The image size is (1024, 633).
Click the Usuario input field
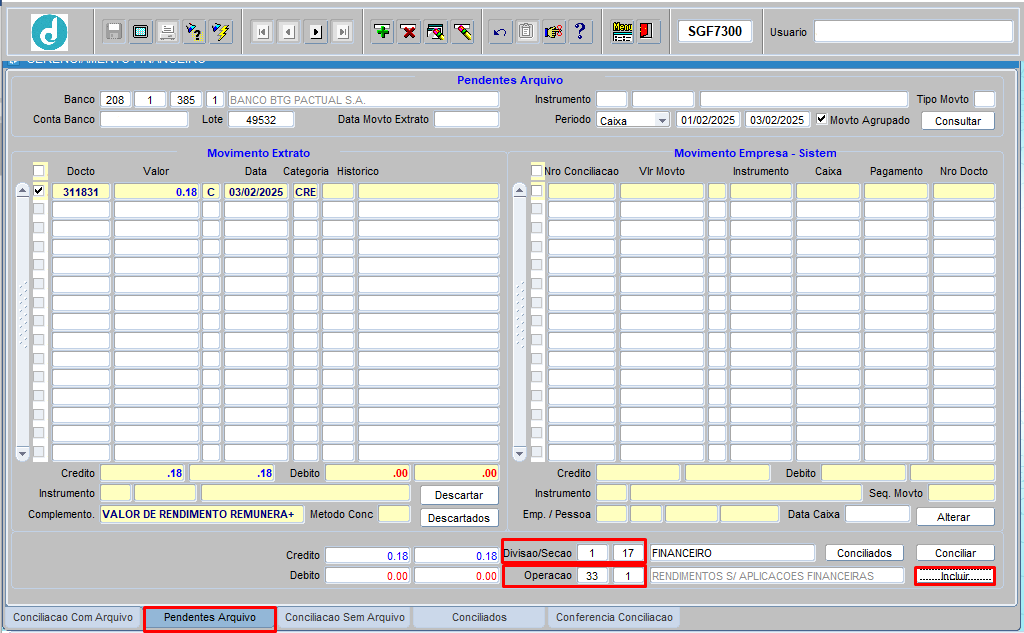pos(914,31)
